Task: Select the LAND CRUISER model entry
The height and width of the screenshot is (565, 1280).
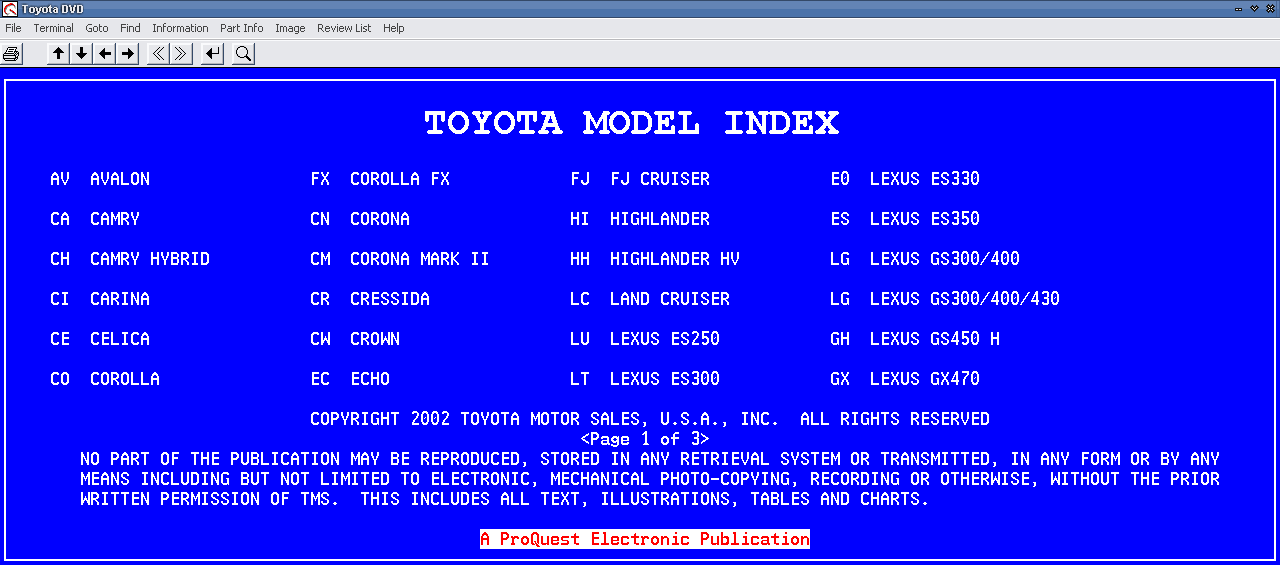Action: (650, 299)
